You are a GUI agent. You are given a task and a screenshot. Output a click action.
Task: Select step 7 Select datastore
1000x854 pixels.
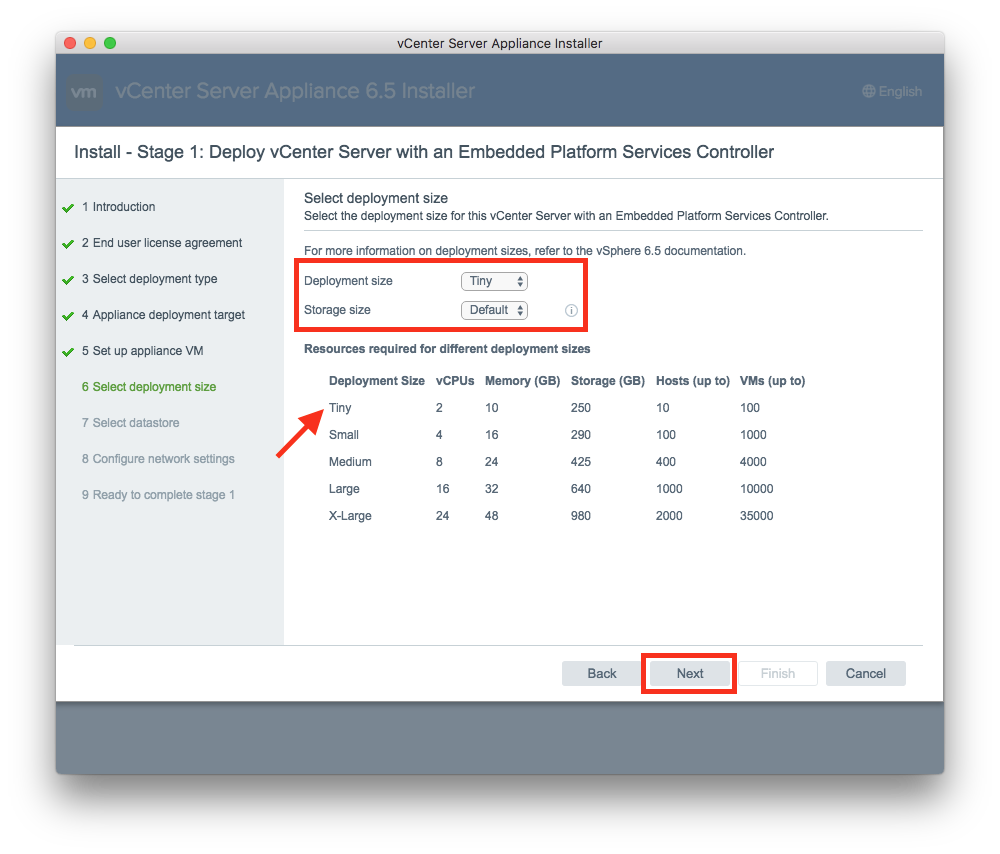[130, 423]
